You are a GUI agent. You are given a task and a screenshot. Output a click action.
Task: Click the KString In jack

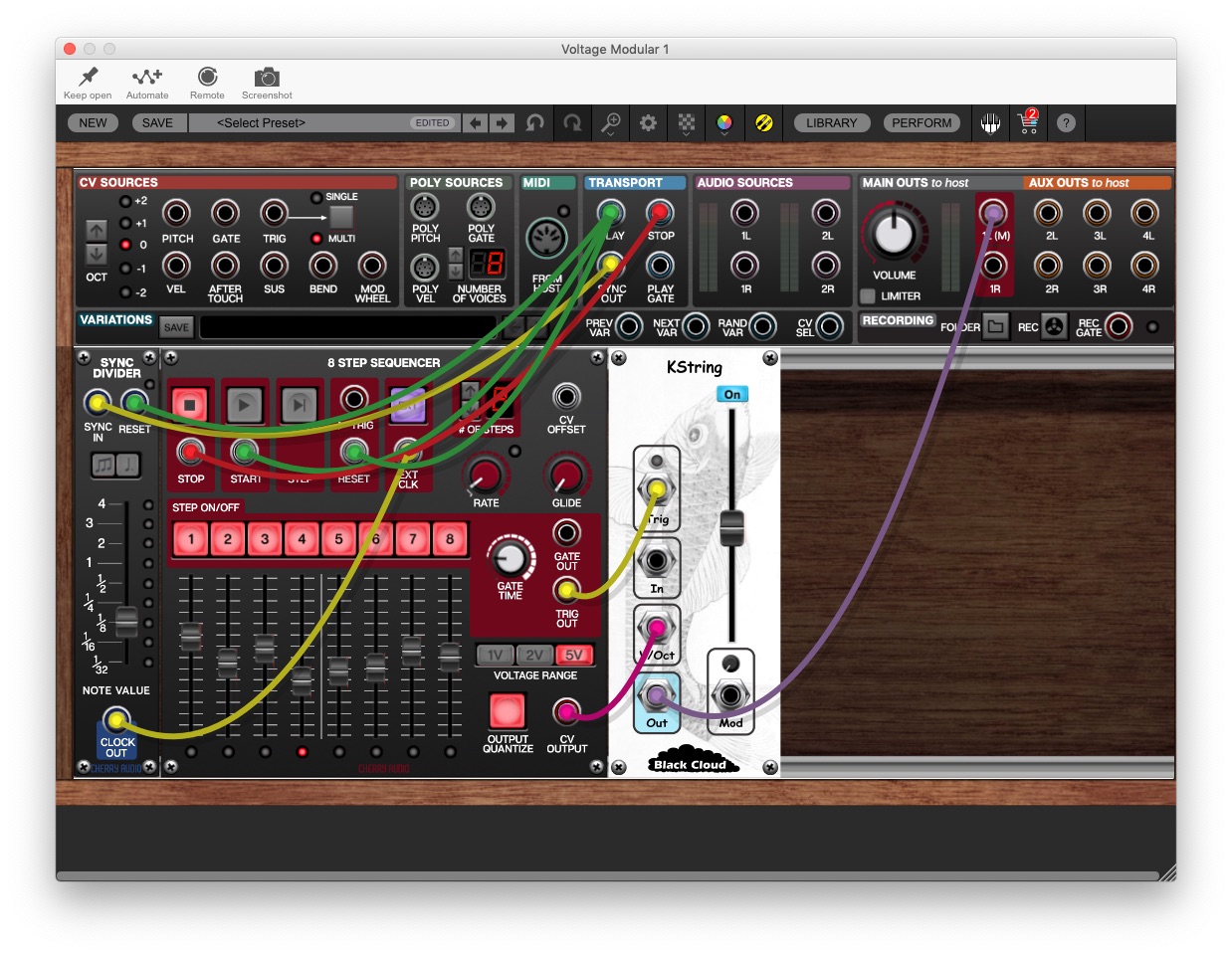(x=656, y=560)
